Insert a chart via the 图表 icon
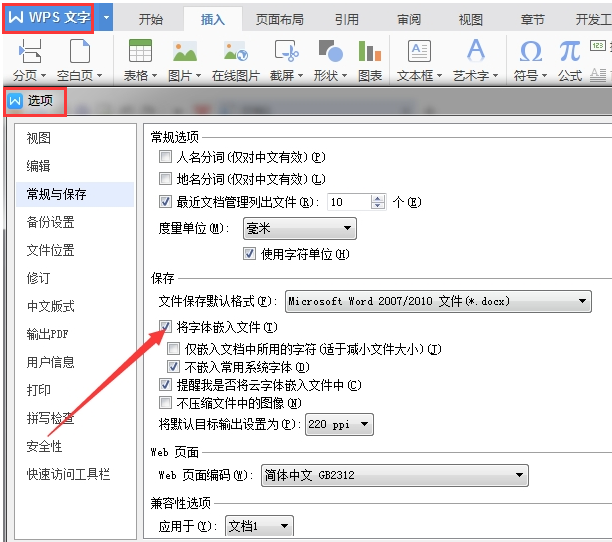 (x=369, y=51)
